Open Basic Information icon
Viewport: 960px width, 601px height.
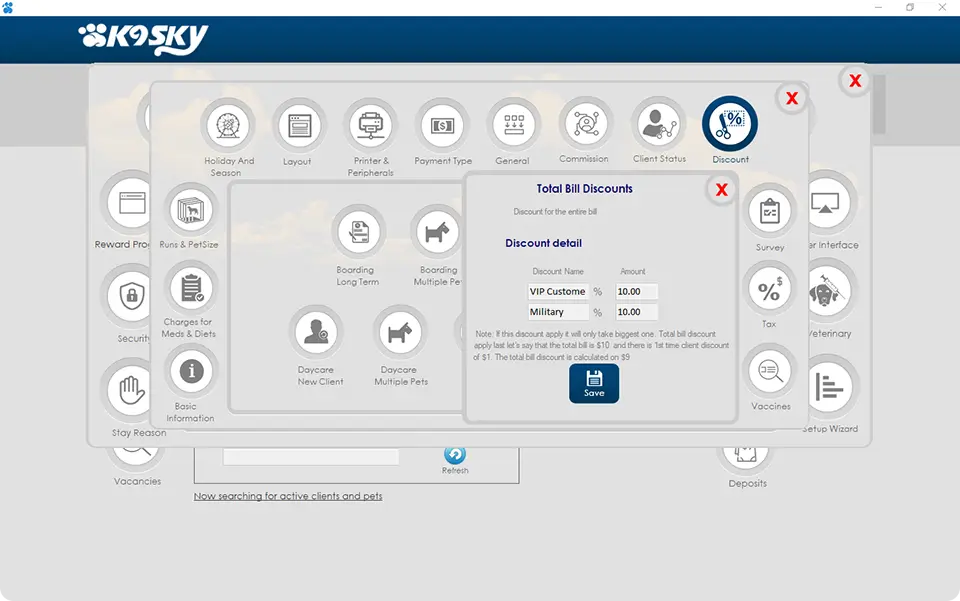pos(190,372)
